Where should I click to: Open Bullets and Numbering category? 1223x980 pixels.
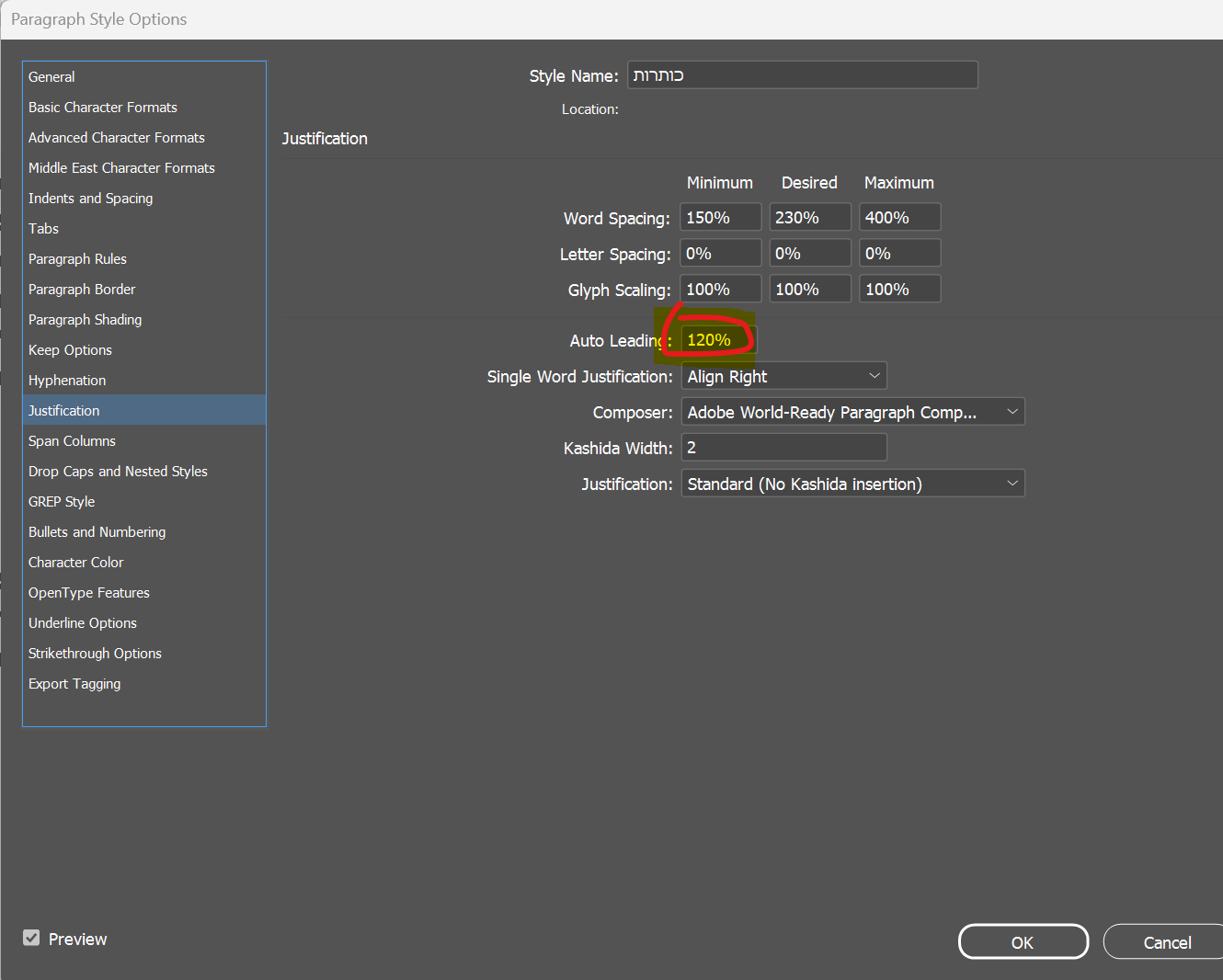(x=144, y=532)
